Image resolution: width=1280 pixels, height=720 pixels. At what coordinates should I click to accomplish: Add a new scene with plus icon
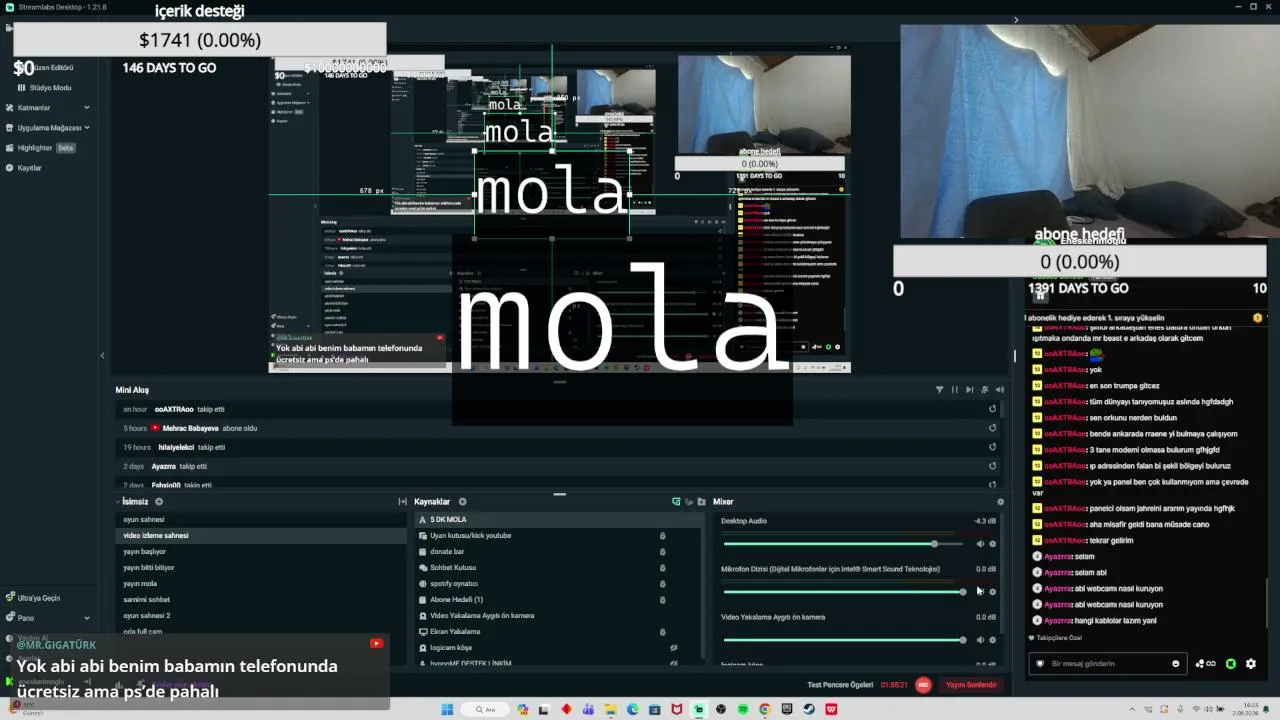(159, 502)
